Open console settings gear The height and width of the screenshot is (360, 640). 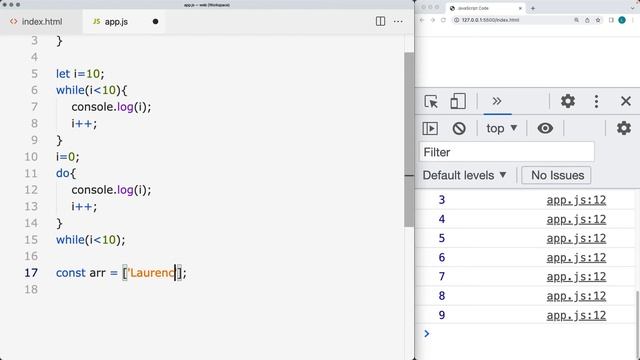pyautogui.click(x=623, y=128)
